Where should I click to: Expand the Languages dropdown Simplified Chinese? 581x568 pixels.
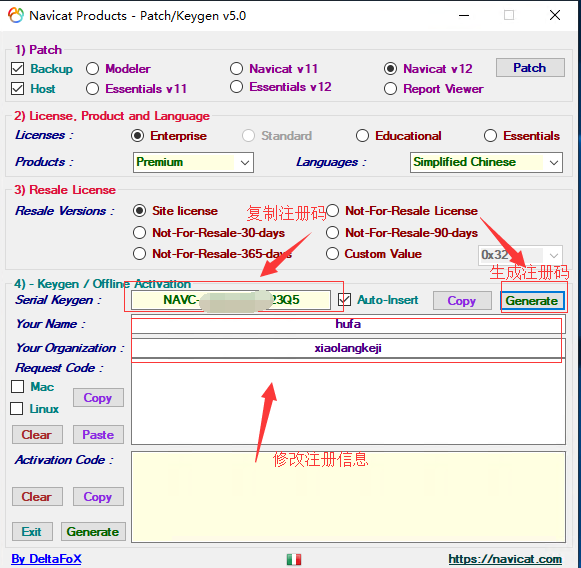[486, 162]
